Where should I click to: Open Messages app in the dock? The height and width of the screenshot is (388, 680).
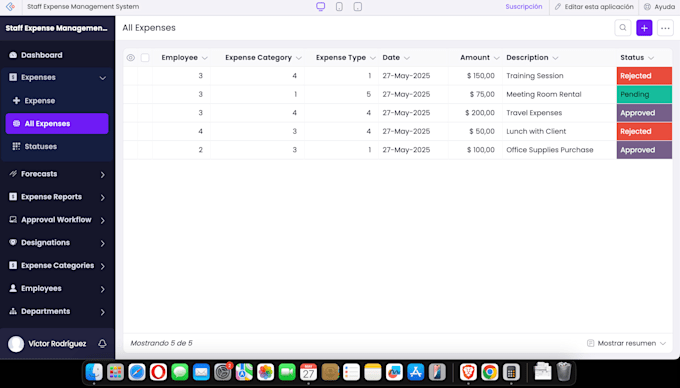[x=180, y=372]
